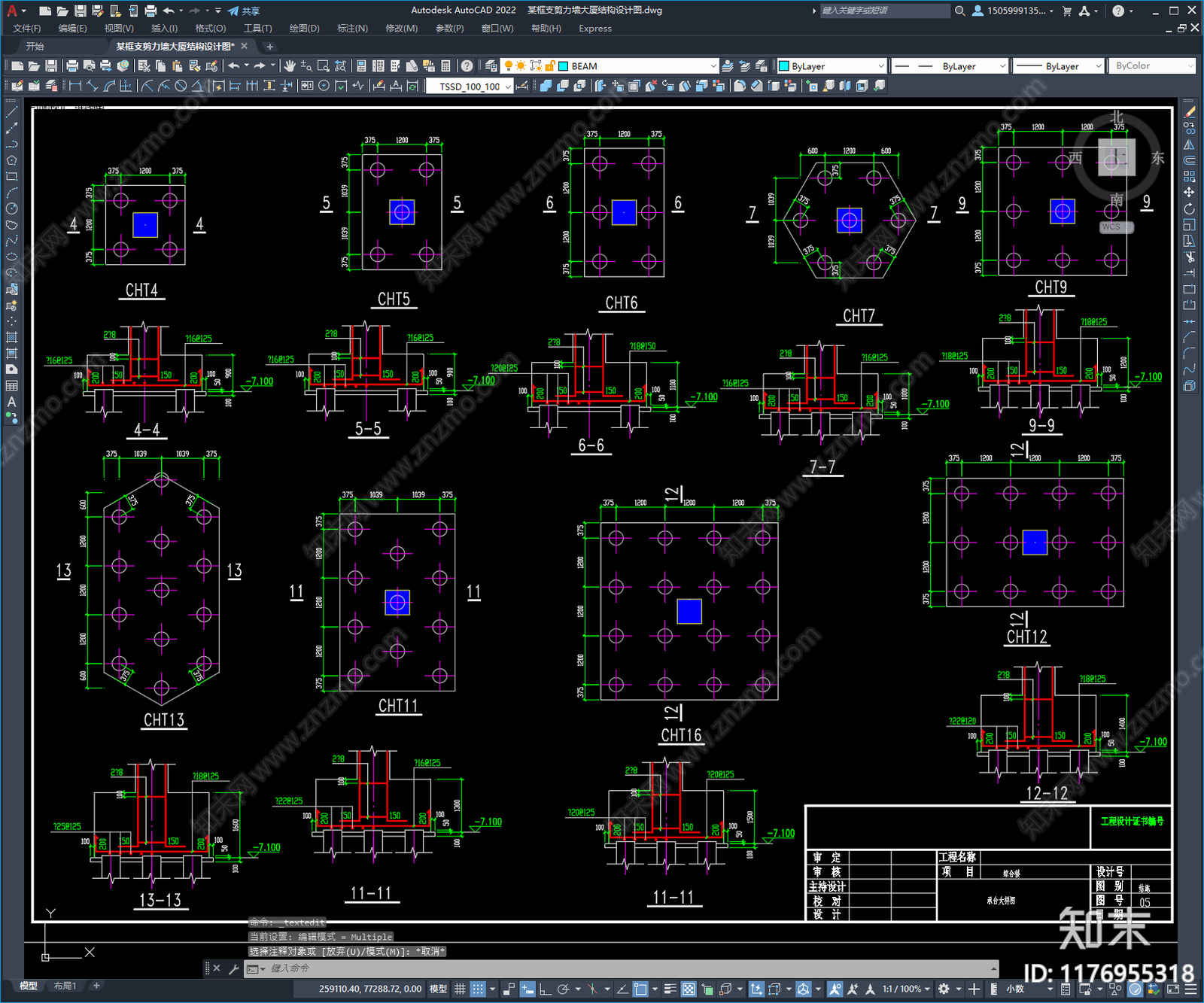The width and height of the screenshot is (1204, 1003).
Task: Toggle polar tracking in the status bar
Action: [x=563, y=989]
